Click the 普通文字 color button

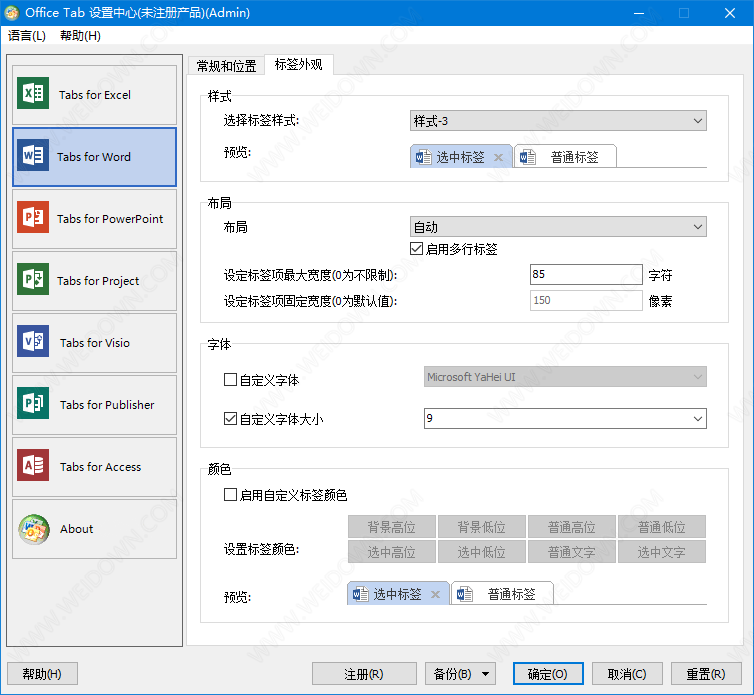tap(572, 552)
